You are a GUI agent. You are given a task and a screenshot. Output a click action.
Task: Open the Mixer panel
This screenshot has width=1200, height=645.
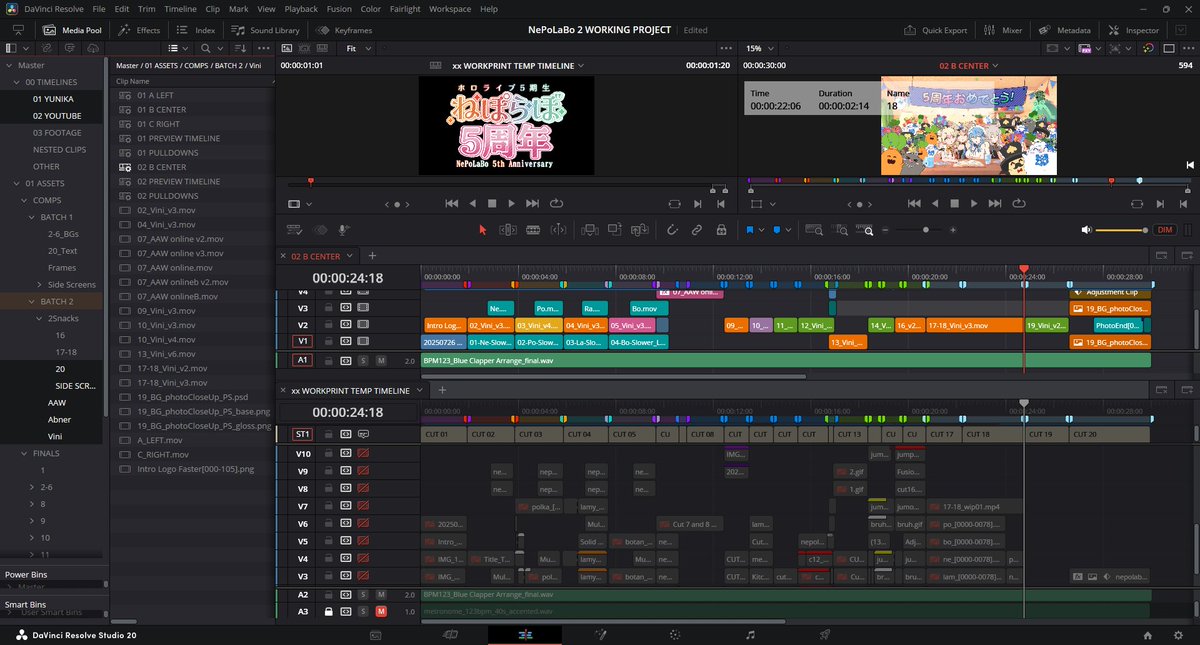point(1003,30)
